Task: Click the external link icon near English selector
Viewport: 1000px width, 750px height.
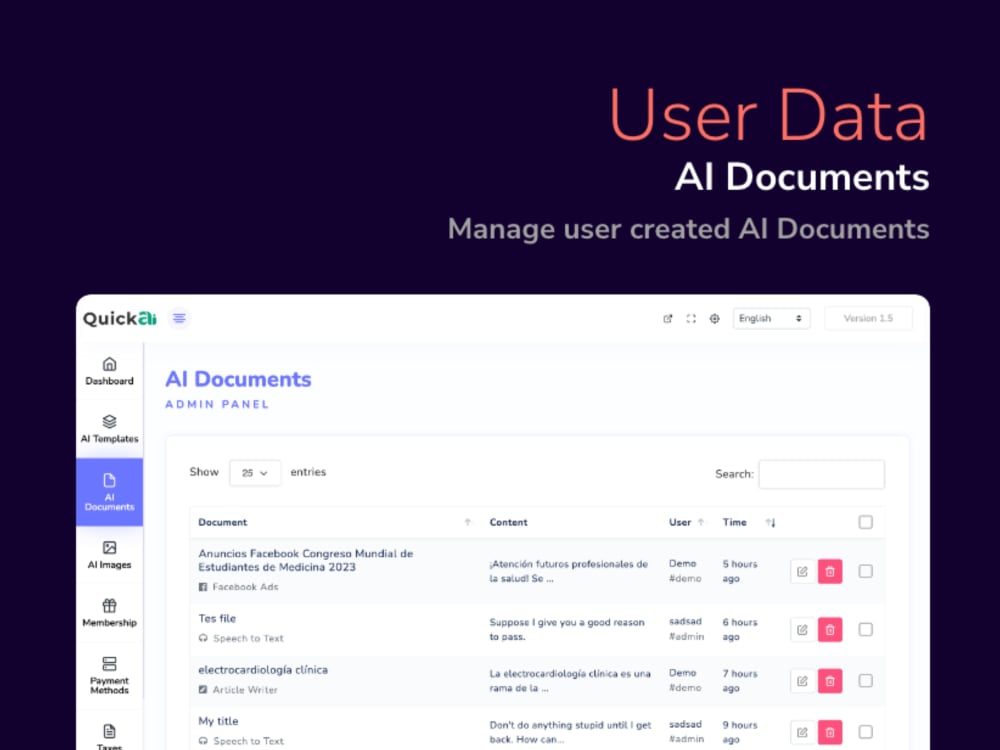Action: click(x=668, y=318)
